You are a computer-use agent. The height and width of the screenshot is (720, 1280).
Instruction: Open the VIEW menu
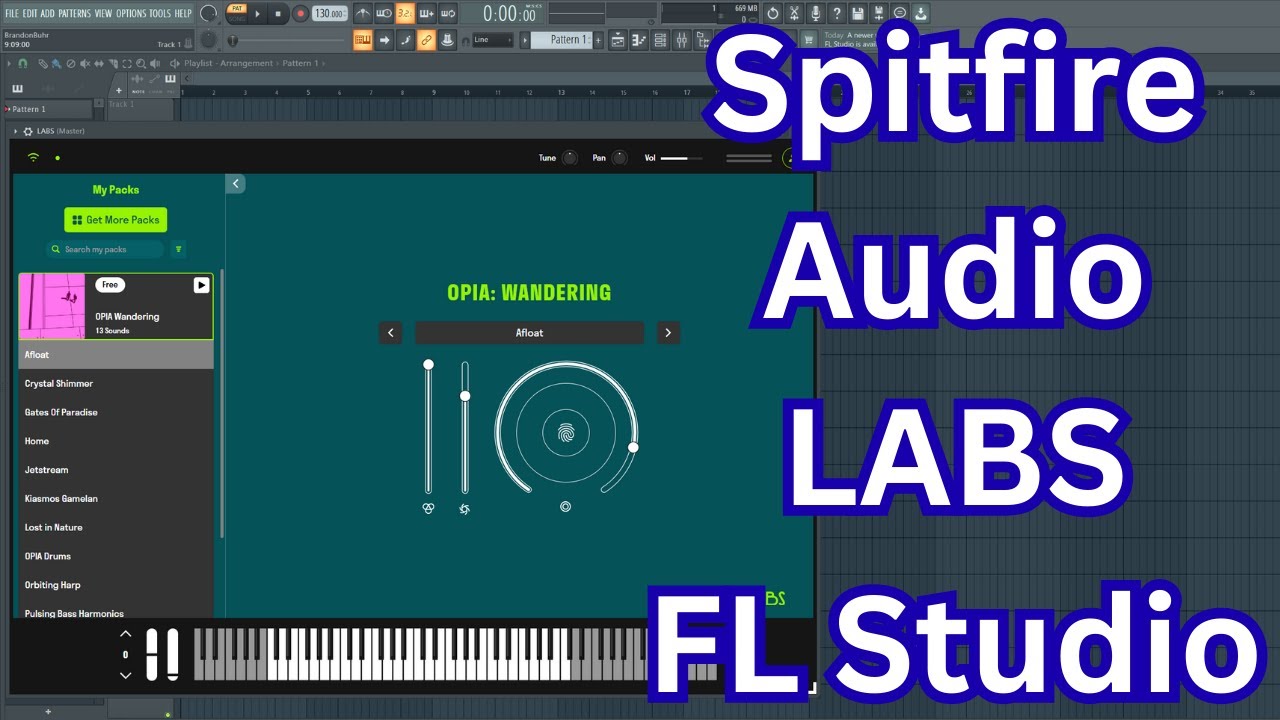point(103,13)
